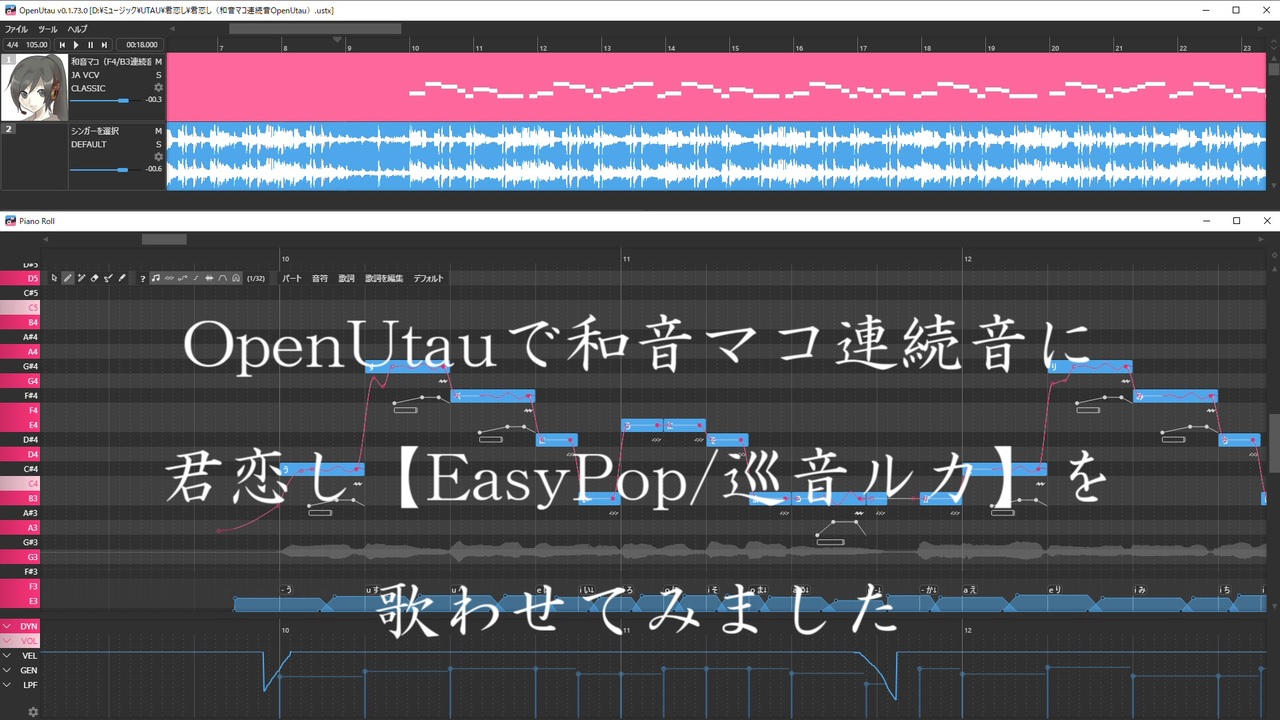Screen dimensions: 1280x720
Task: Click the 和音マコ singer avatar thumbnail
Action: [x=34, y=87]
